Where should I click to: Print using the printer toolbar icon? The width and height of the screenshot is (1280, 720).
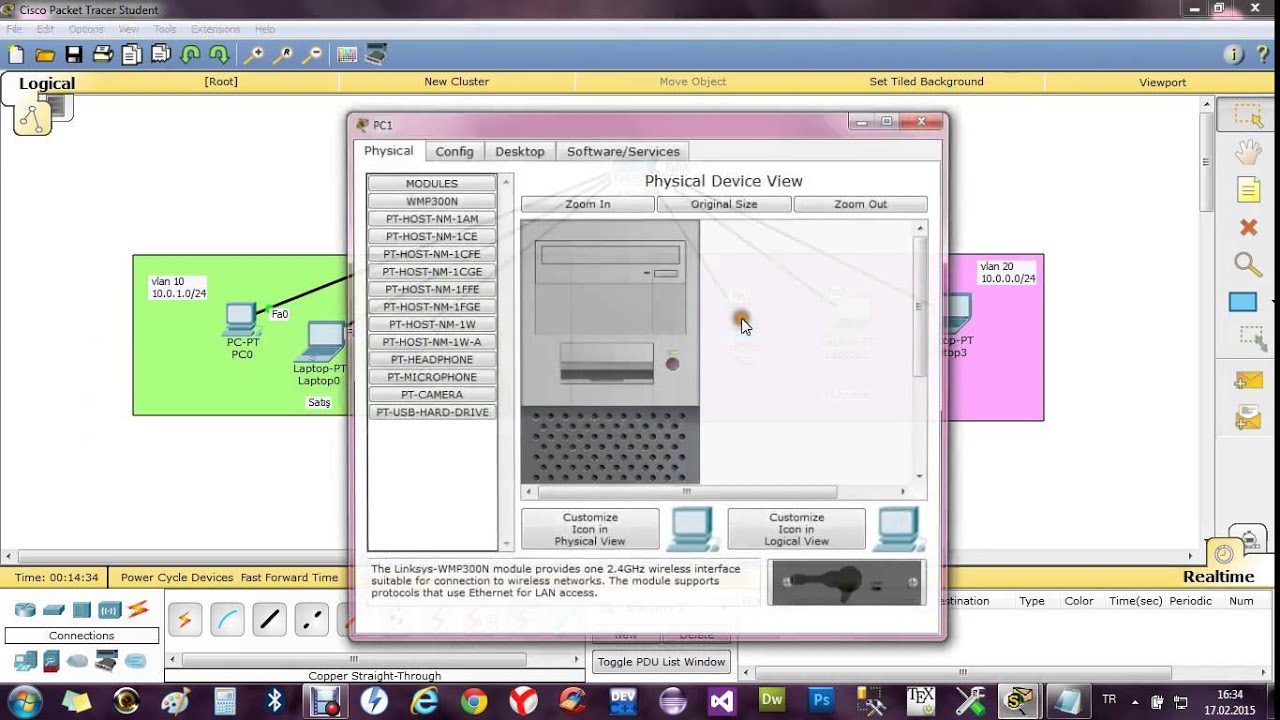coord(103,55)
